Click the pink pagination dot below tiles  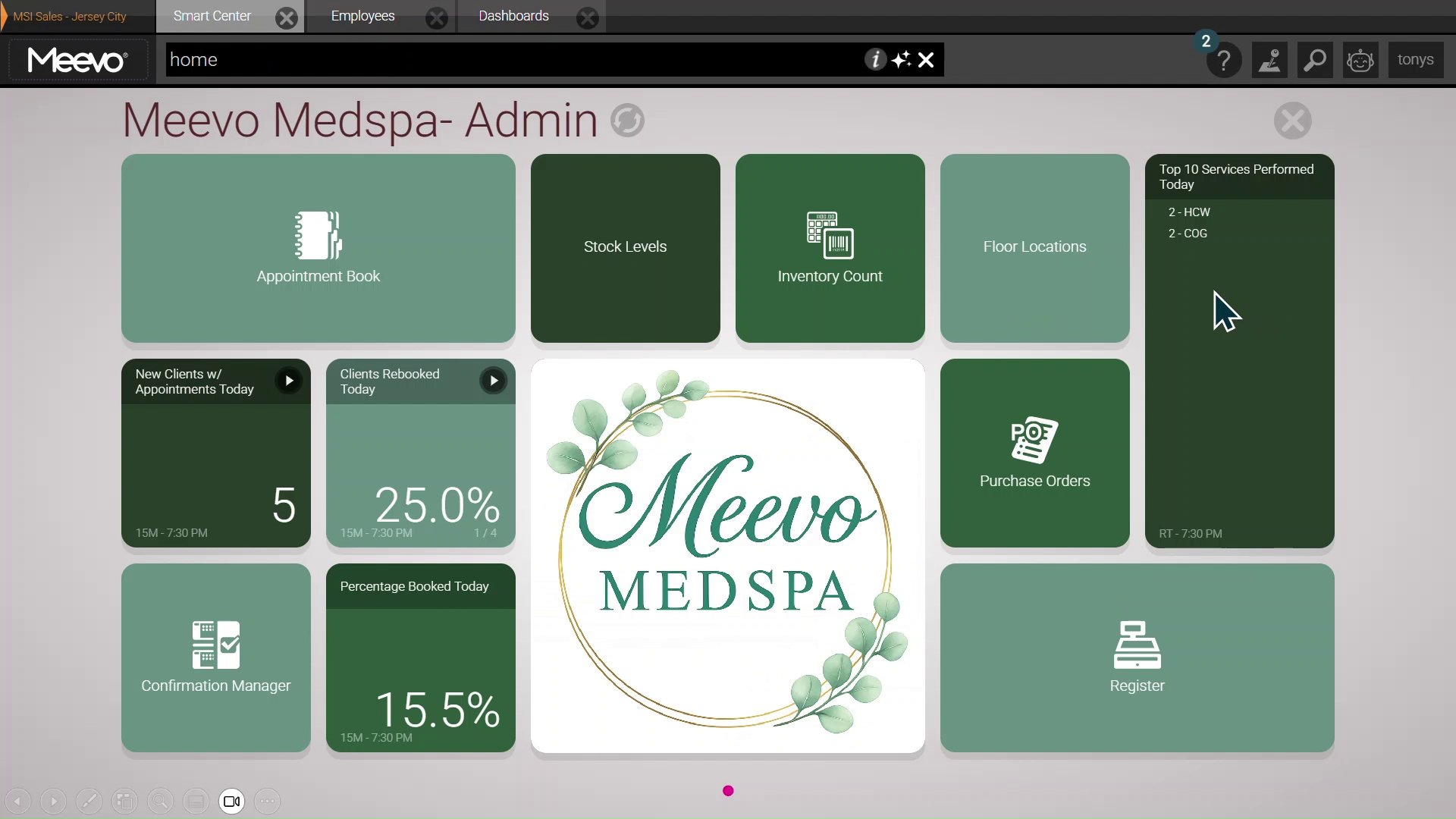tap(727, 790)
